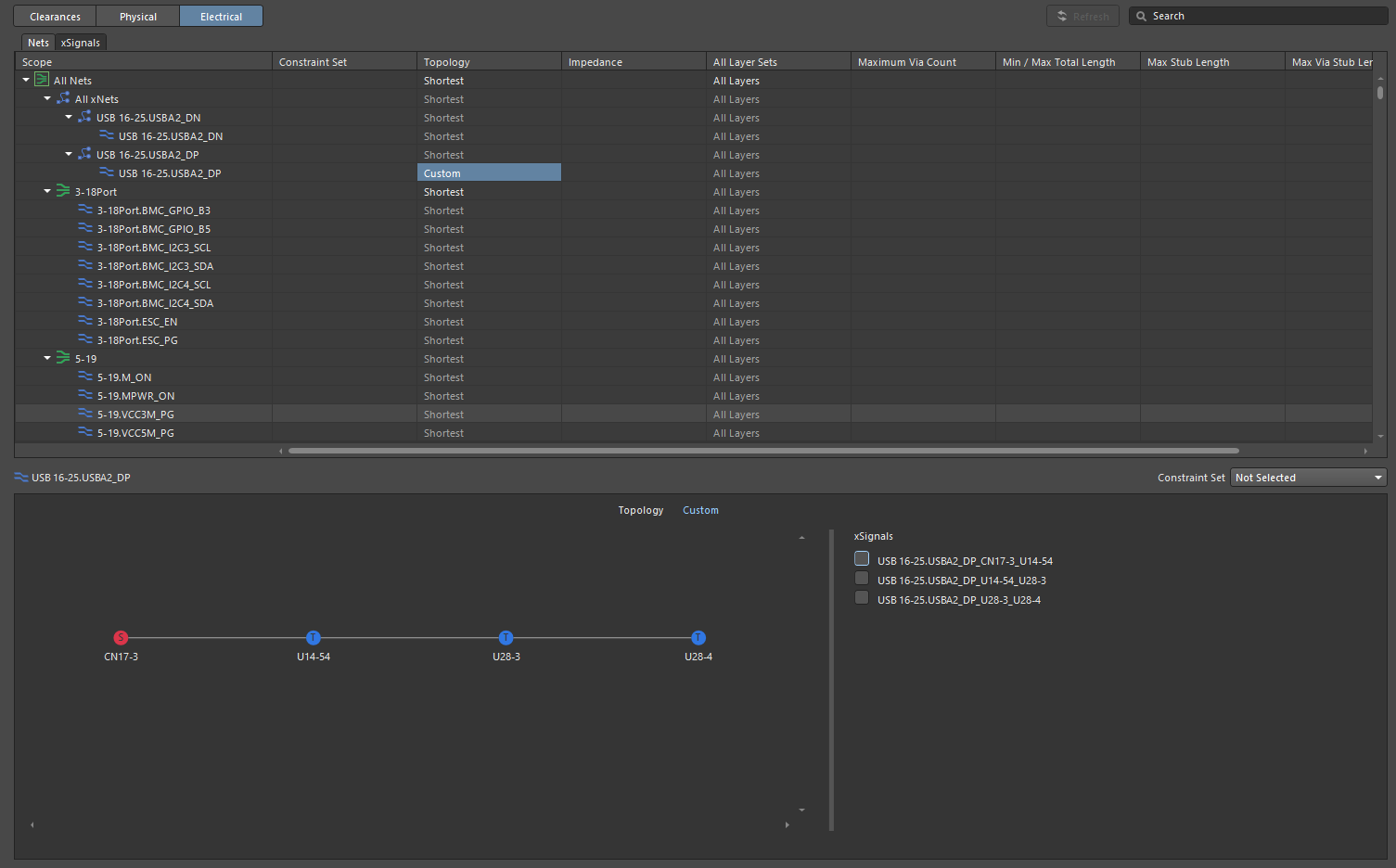Open the Constraint Set dropdown
This screenshot has height=868, width=1396.
click(1308, 478)
